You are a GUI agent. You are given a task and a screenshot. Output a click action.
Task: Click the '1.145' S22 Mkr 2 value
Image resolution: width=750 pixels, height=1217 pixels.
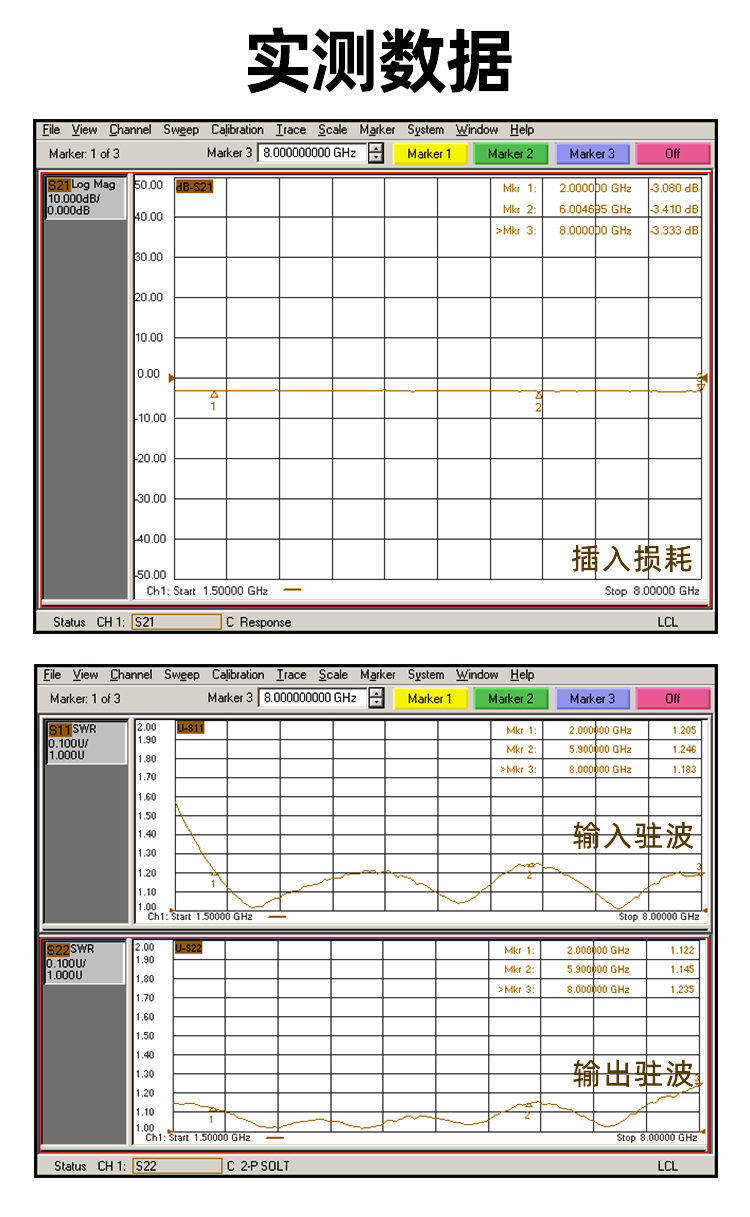(683, 970)
